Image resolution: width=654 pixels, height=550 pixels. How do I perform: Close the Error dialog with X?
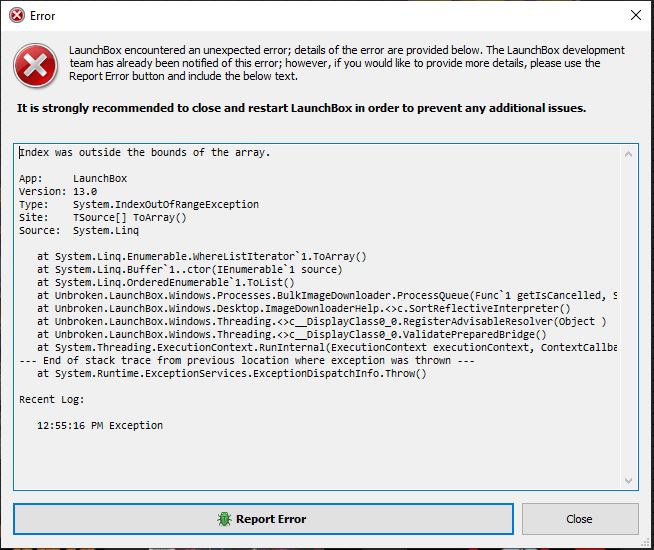point(636,15)
